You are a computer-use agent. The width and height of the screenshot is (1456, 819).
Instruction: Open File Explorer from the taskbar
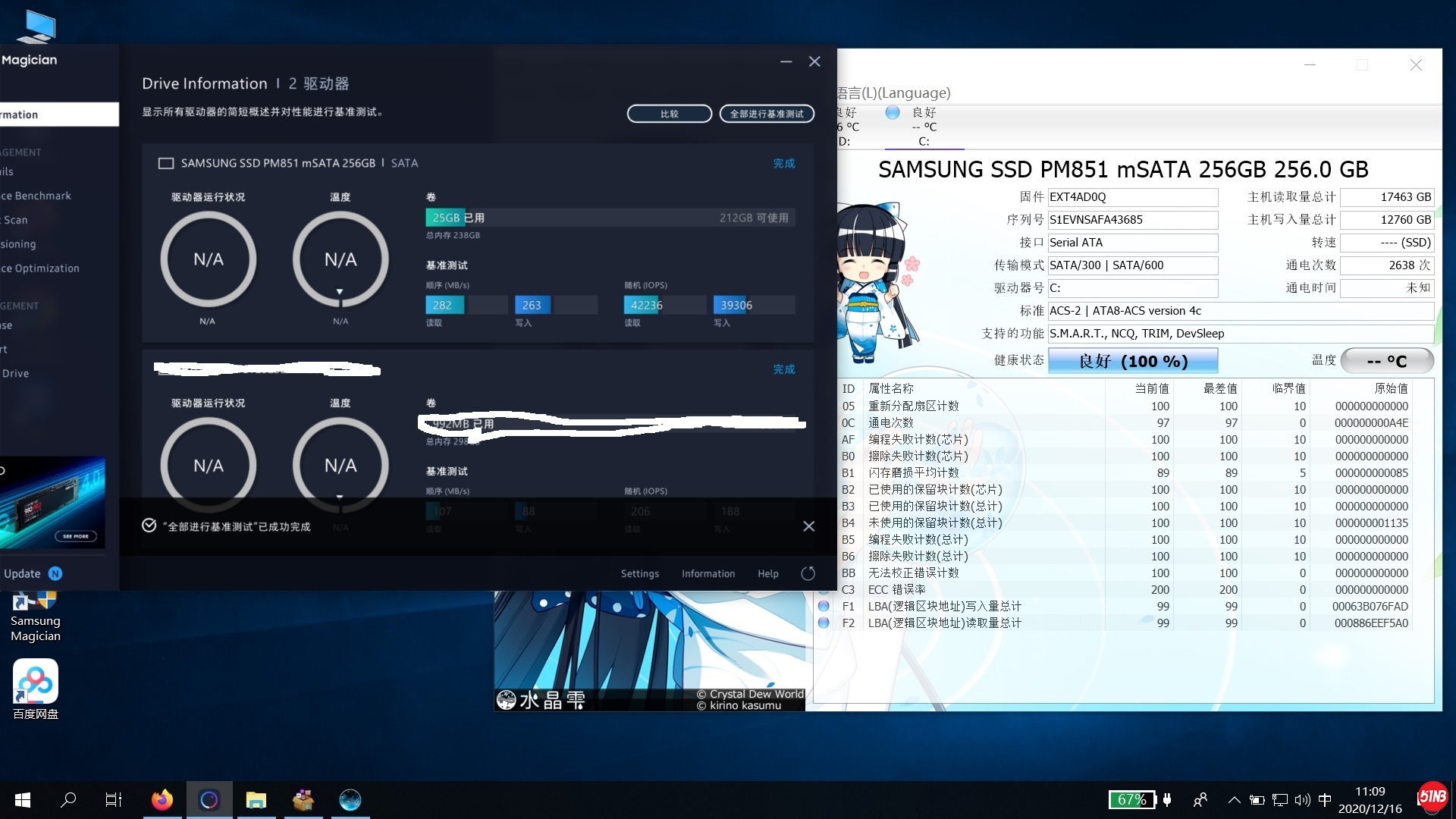(256, 800)
